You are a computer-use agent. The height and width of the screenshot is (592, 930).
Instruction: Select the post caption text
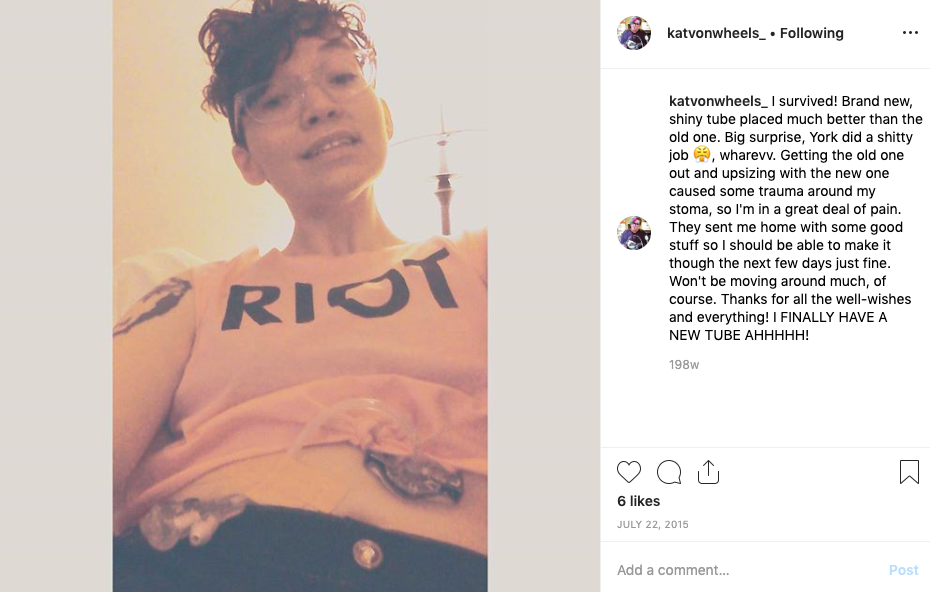coord(796,218)
